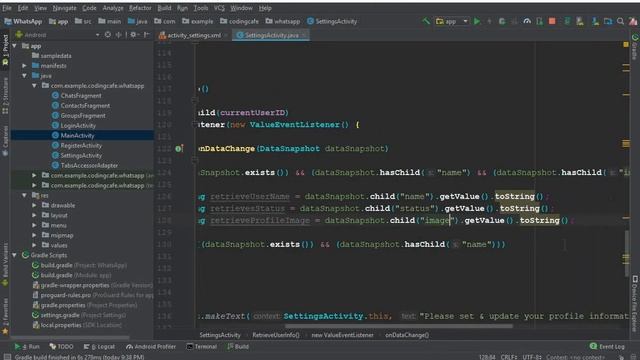Image resolution: width=640 pixels, height=360 pixels.
Task: Click the Project Structure icon beside the magnifier
Action: coord(608,21)
